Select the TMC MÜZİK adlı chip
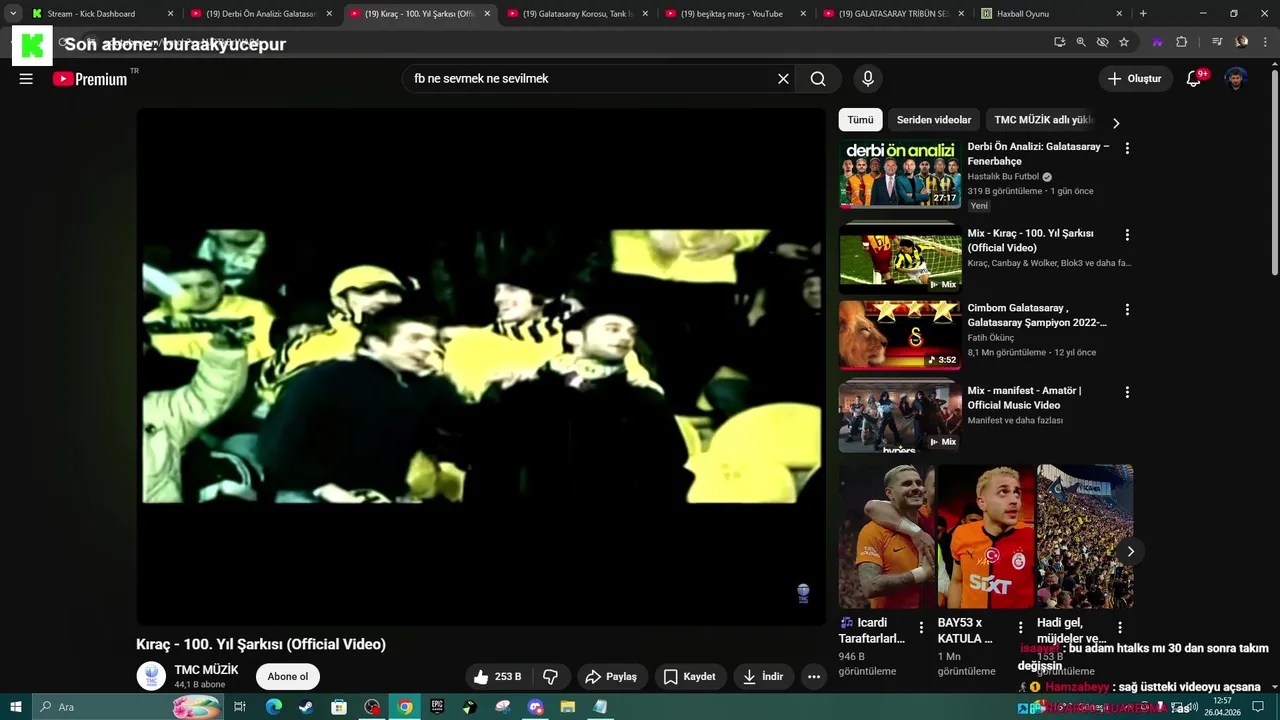1280x720 pixels. tap(1042, 120)
